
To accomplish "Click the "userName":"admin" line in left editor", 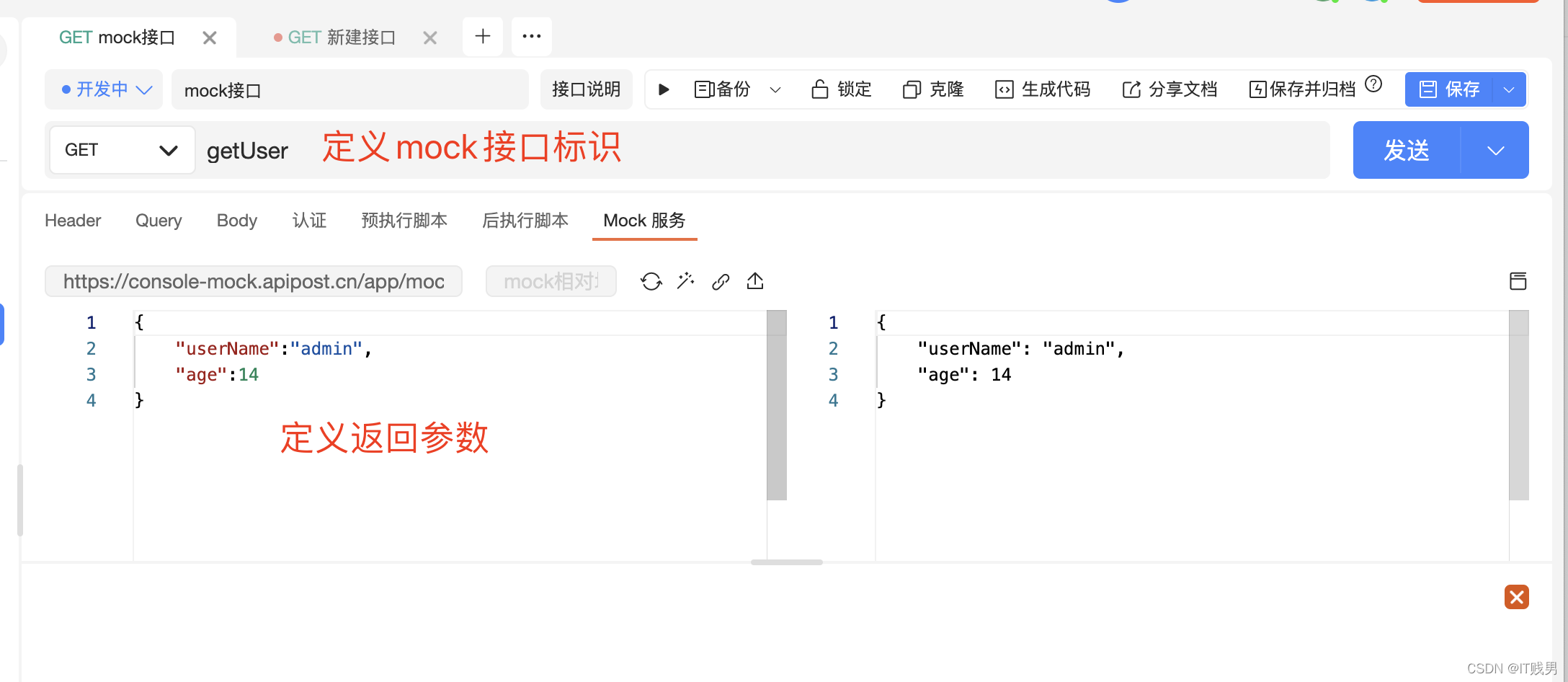I will point(274,349).
